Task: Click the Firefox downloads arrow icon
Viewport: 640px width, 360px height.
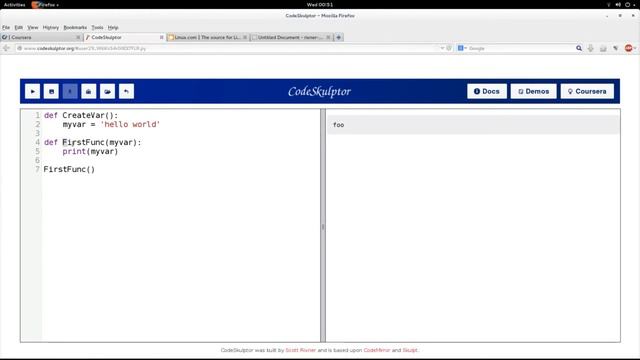Action: click(x=591, y=48)
